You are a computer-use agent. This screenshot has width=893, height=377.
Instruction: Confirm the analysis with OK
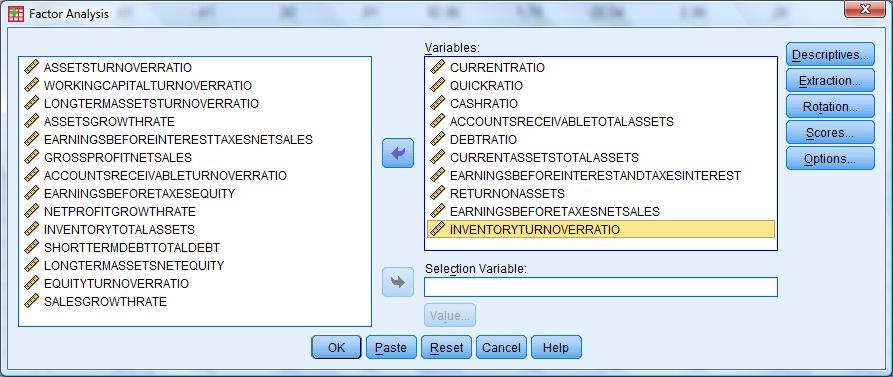pos(336,347)
